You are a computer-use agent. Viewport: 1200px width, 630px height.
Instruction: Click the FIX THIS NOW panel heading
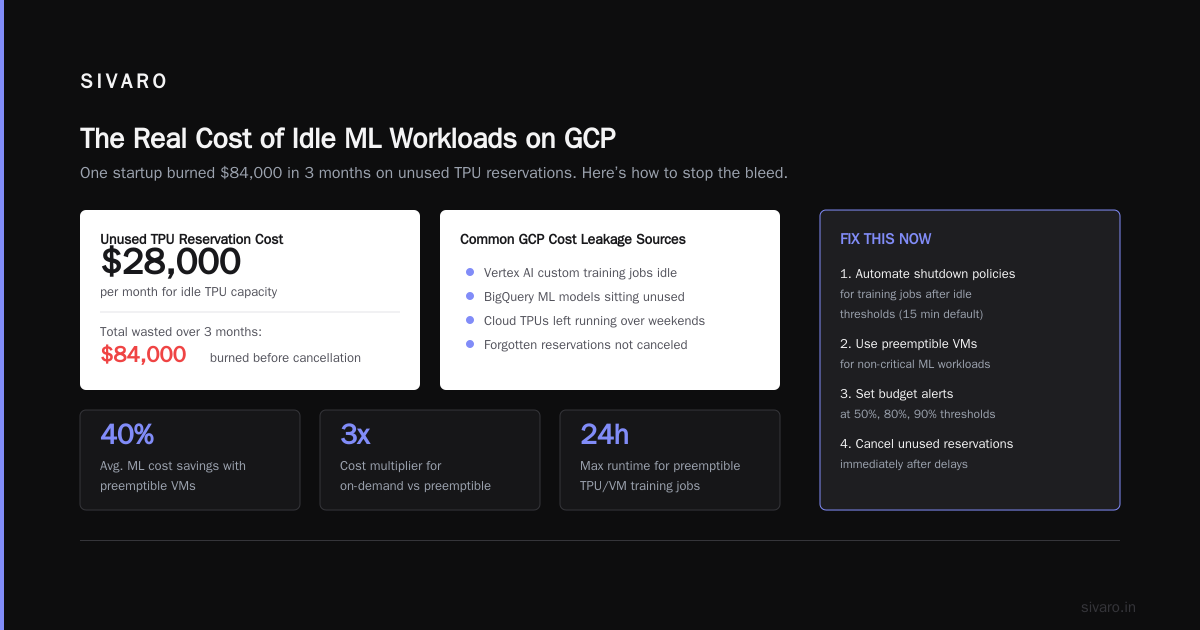[x=886, y=239]
